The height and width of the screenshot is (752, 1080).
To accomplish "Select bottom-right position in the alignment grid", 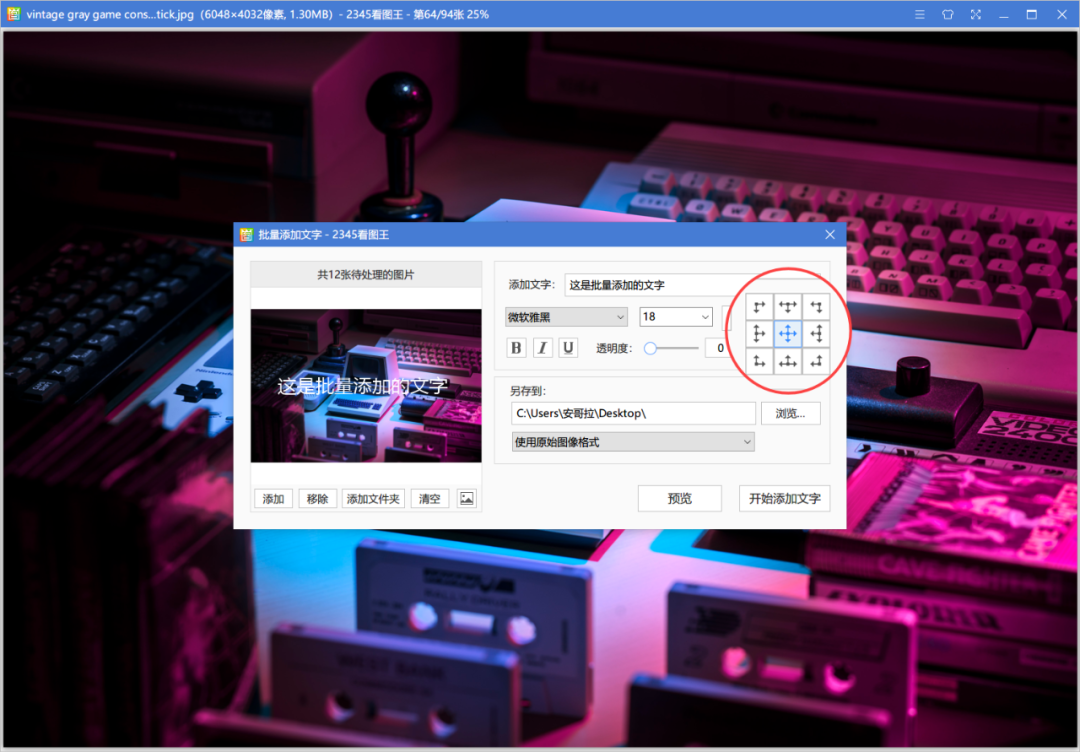I will click(818, 361).
